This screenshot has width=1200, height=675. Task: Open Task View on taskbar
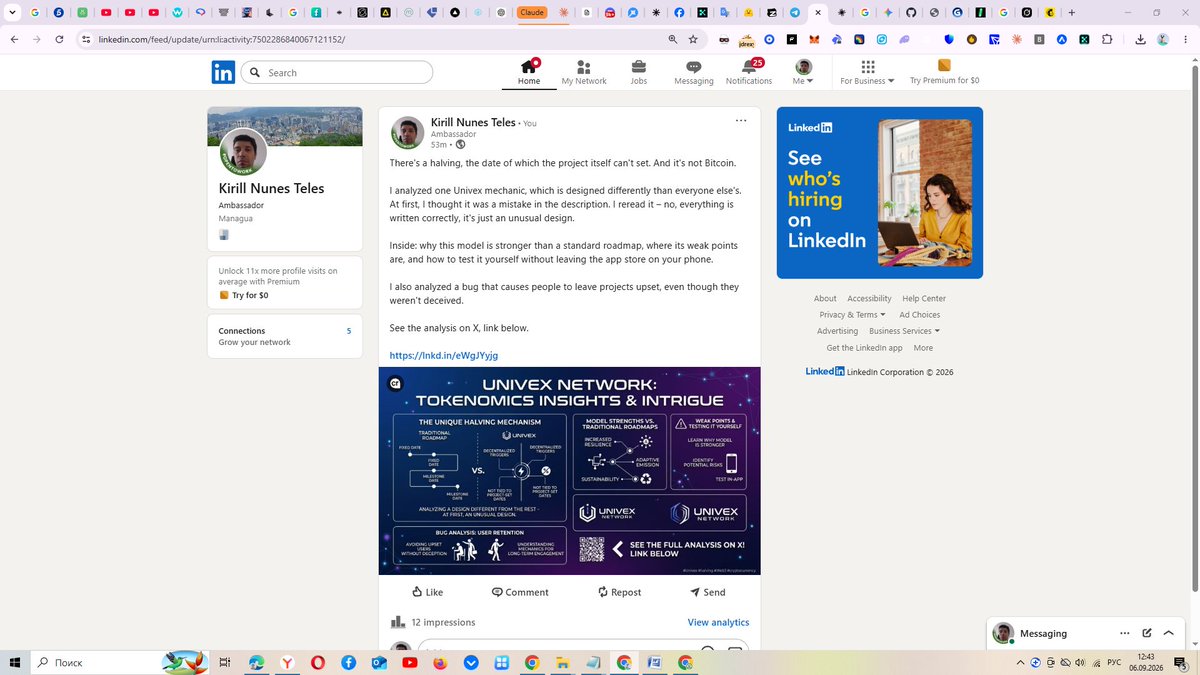pyautogui.click(x=225, y=662)
